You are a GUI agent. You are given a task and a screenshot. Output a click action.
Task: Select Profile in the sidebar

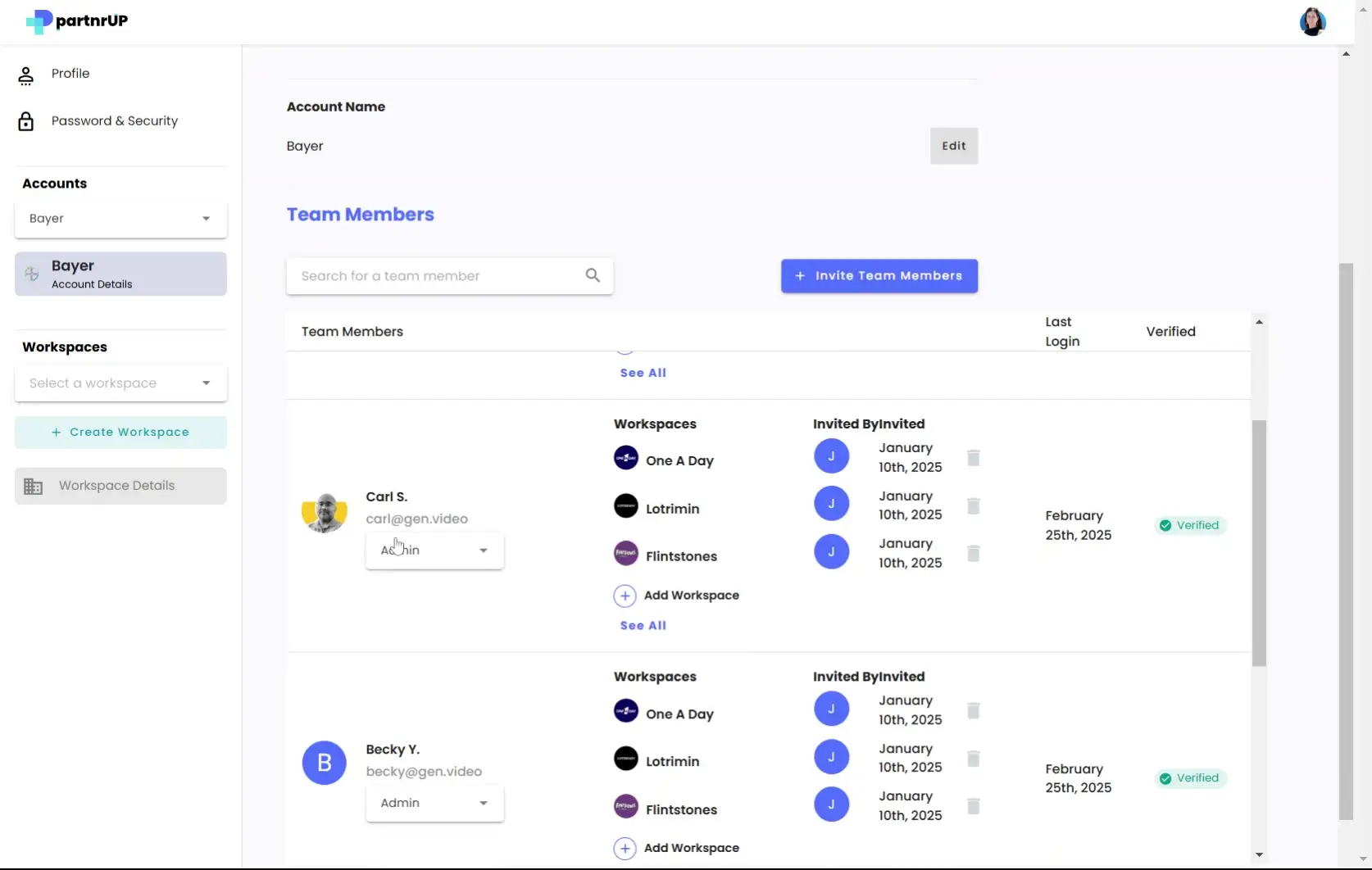click(70, 73)
